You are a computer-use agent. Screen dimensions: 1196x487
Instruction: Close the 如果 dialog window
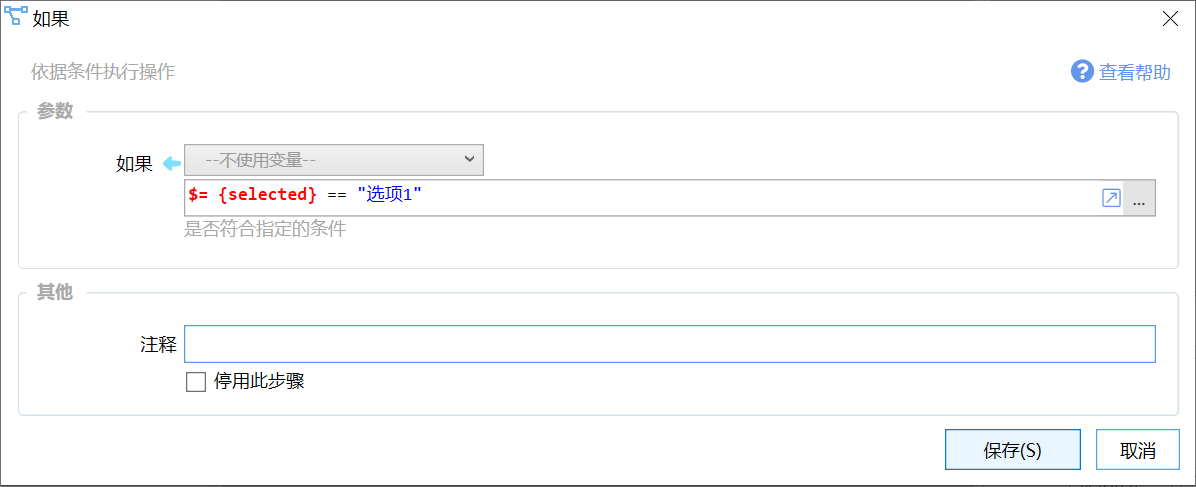1170,18
